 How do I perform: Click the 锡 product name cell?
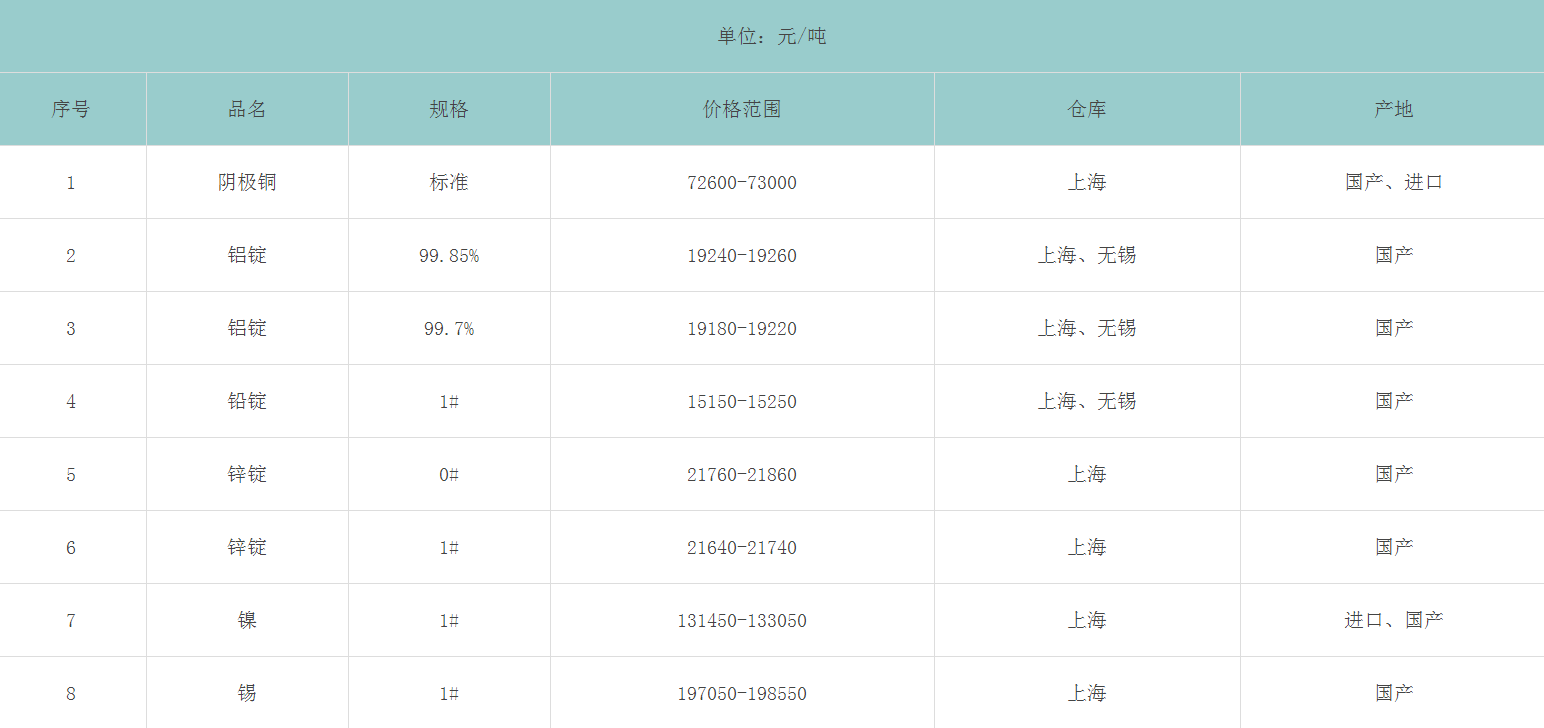coord(247,693)
